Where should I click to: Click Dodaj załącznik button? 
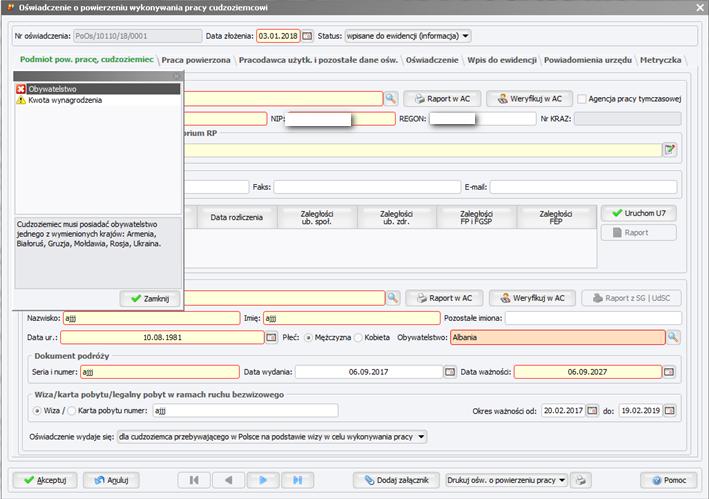pyautogui.click(x=396, y=480)
